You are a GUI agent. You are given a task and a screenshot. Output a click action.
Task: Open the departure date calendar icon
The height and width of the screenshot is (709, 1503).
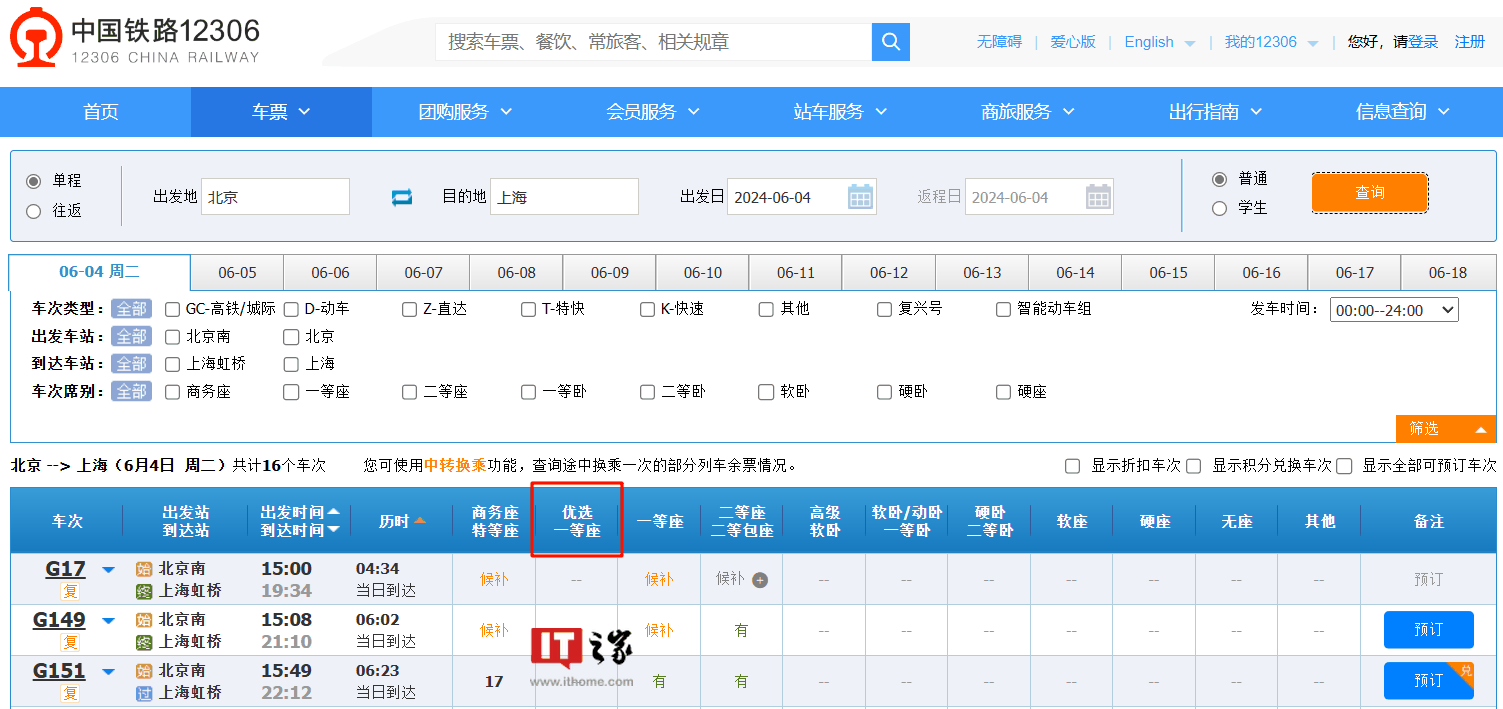tap(861, 196)
